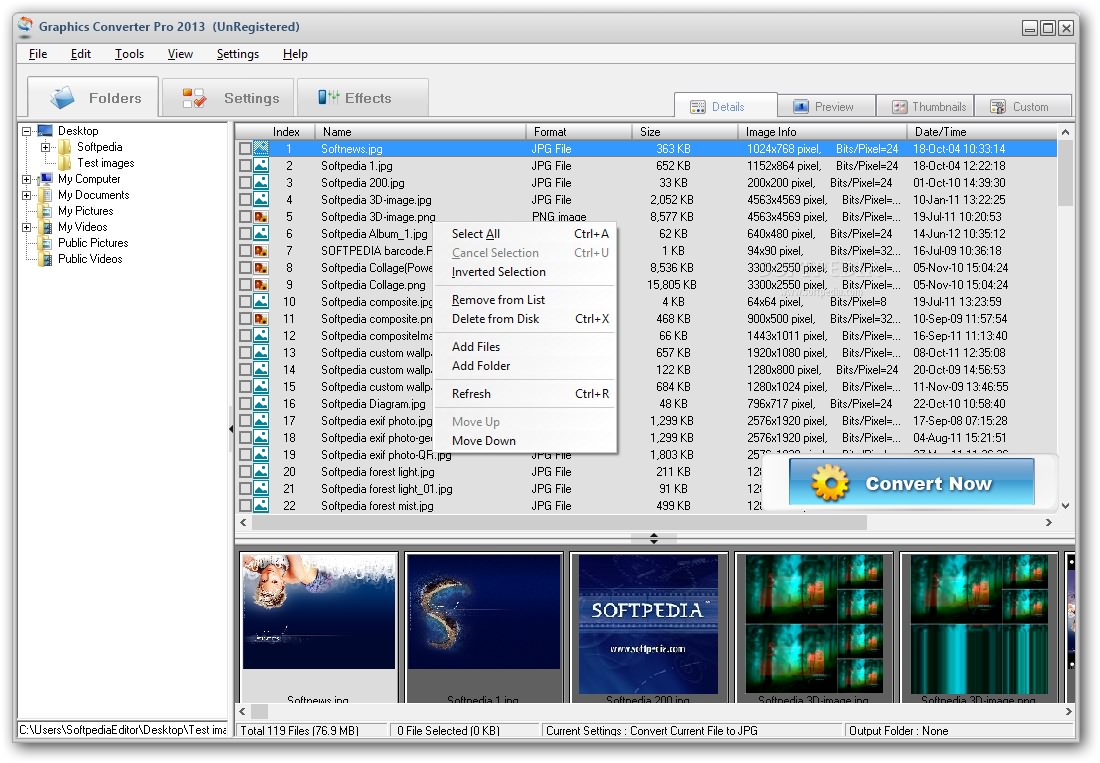This screenshot has height=763, width=1100.
Task: Click the Softpedia folder icon in tree
Action: [65, 147]
